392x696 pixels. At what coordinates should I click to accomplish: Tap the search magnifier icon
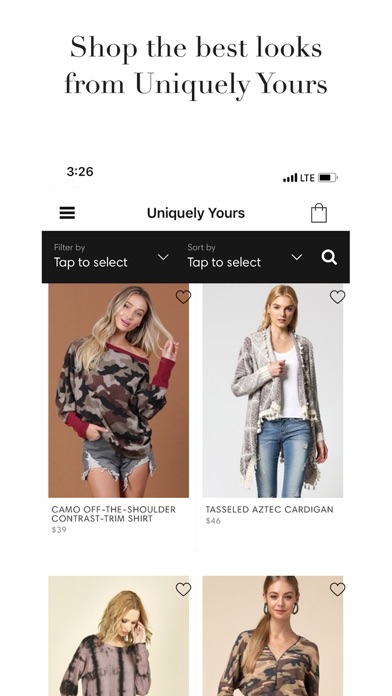(329, 257)
